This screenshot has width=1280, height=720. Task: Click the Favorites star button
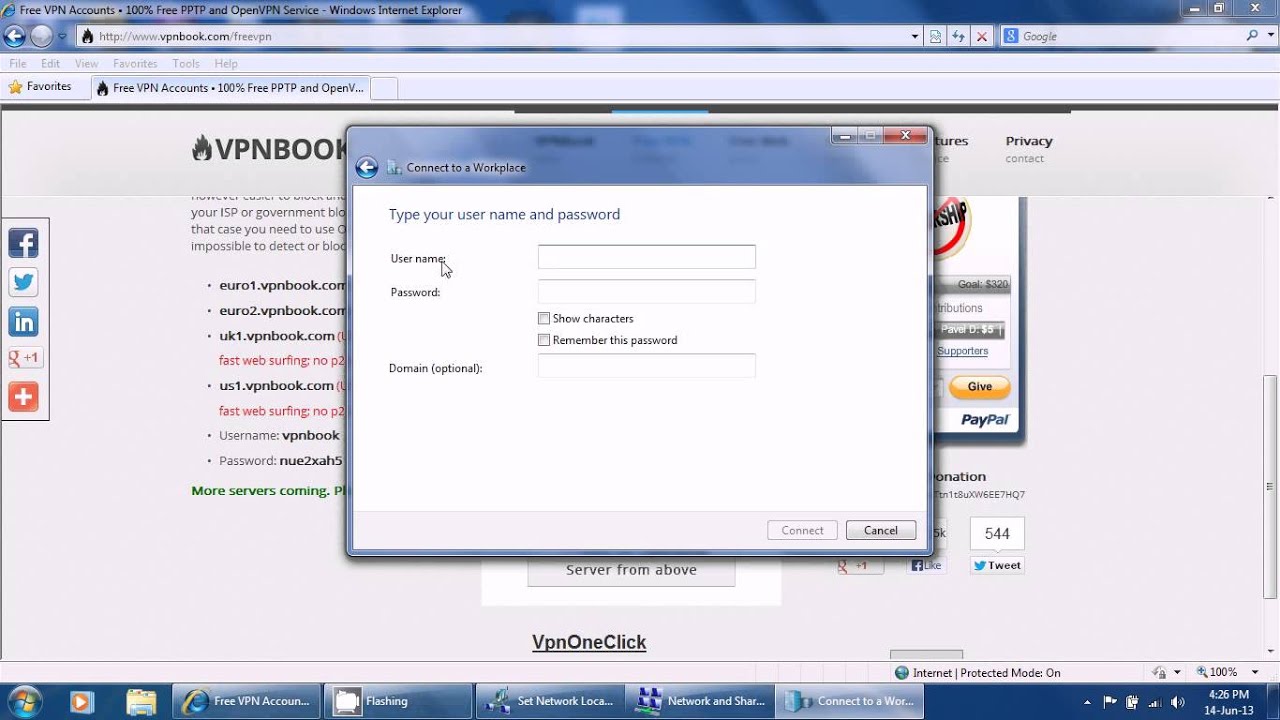point(40,87)
